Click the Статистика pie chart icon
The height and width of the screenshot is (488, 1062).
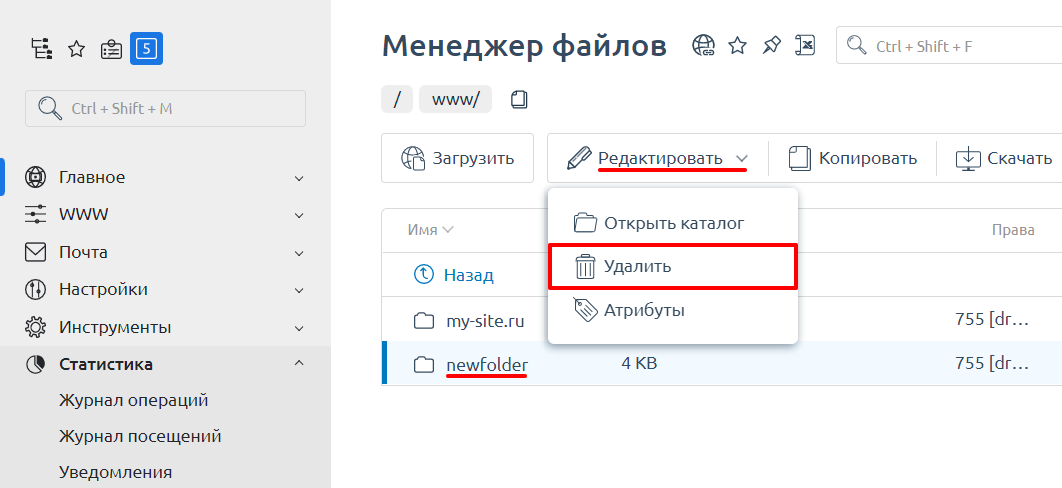coord(35,364)
